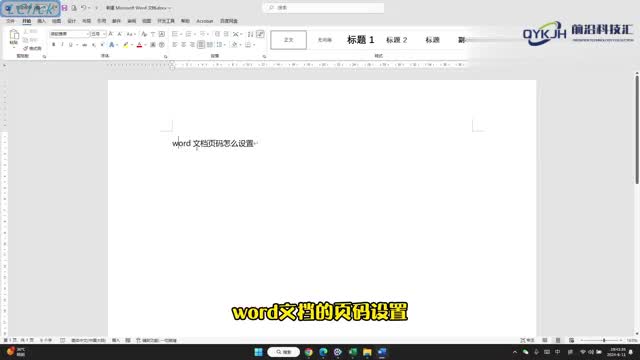
Task: Align text left
Action: tap(175, 45)
